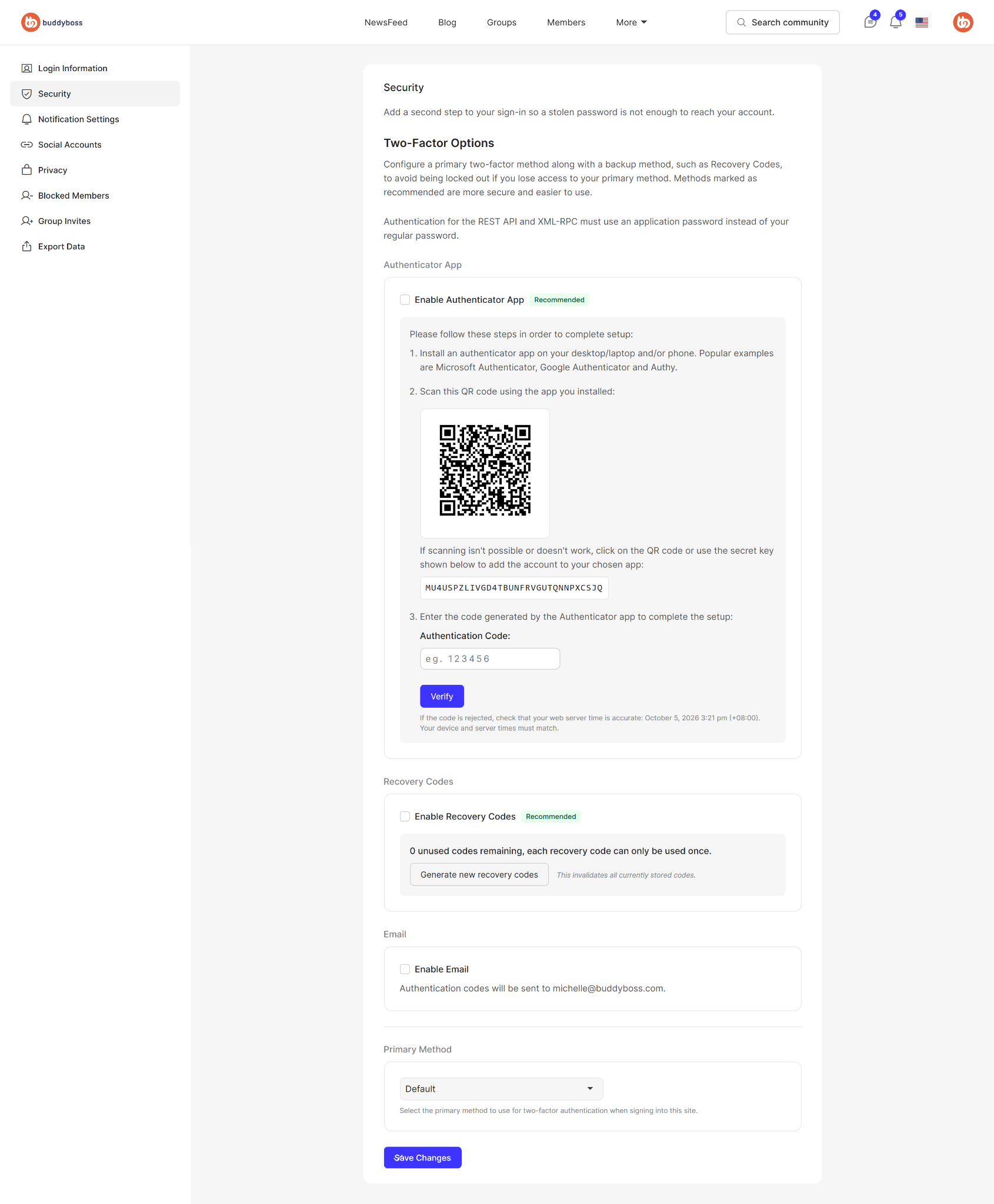The image size is (994, 1204).
Task: Click the Login Information sidebar icon
Action: pos(26,68)
